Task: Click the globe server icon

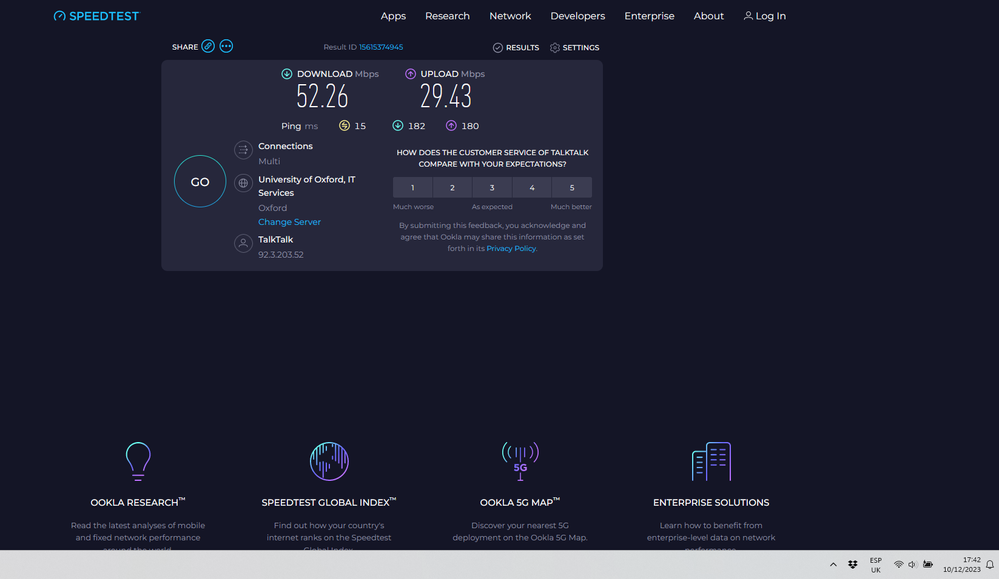Action: pyautogui.click(x=243, y=184)
